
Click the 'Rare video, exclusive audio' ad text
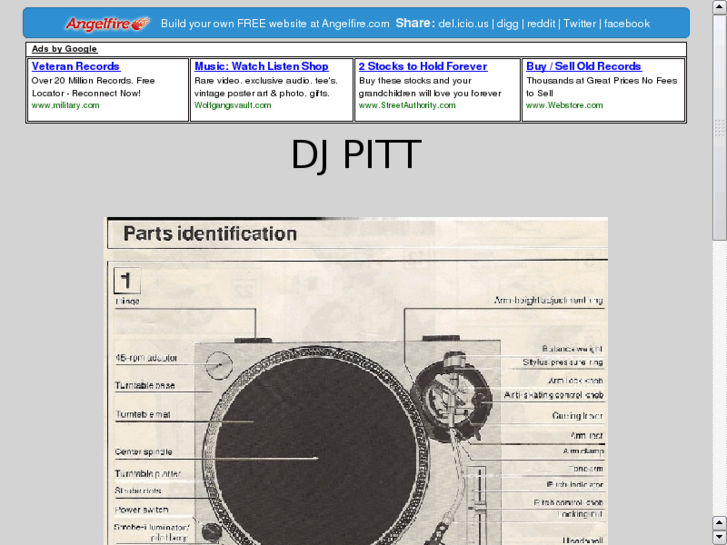tap(266, 87)
